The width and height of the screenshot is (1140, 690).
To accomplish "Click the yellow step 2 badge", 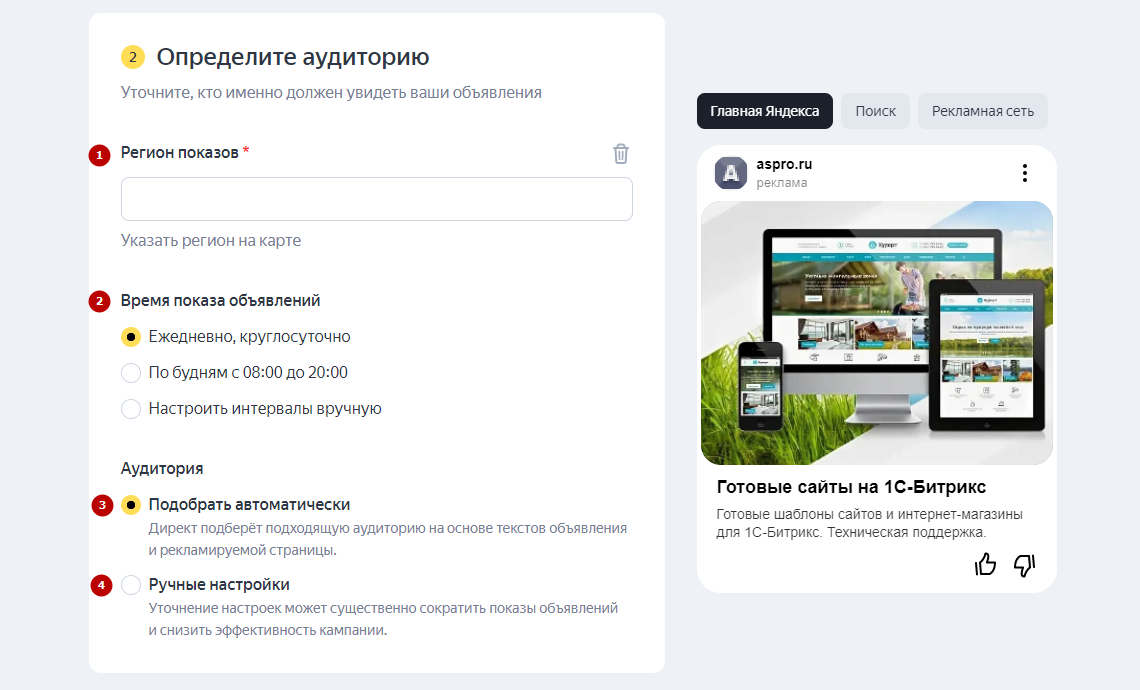I will [x=133, y=57].
